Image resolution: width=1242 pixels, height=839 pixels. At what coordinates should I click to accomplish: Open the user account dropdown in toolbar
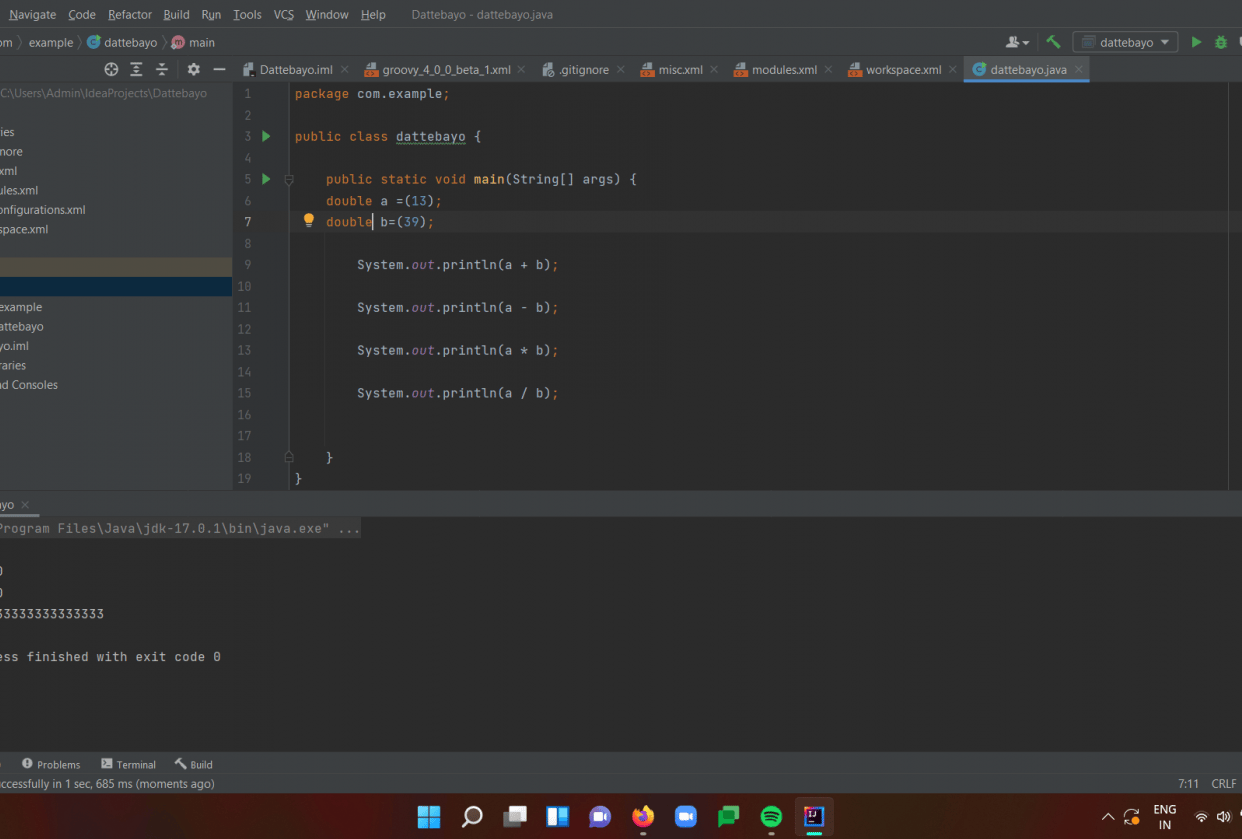[x=1017, y=42]
